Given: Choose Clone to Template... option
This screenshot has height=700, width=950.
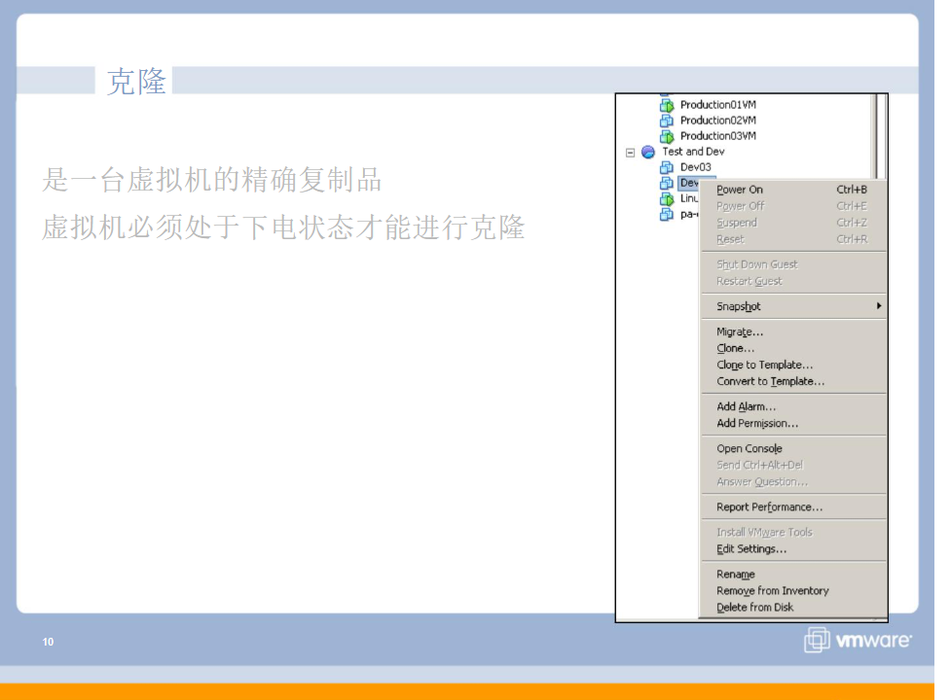Looking at the screenshot, I should (x=764, y=365).
